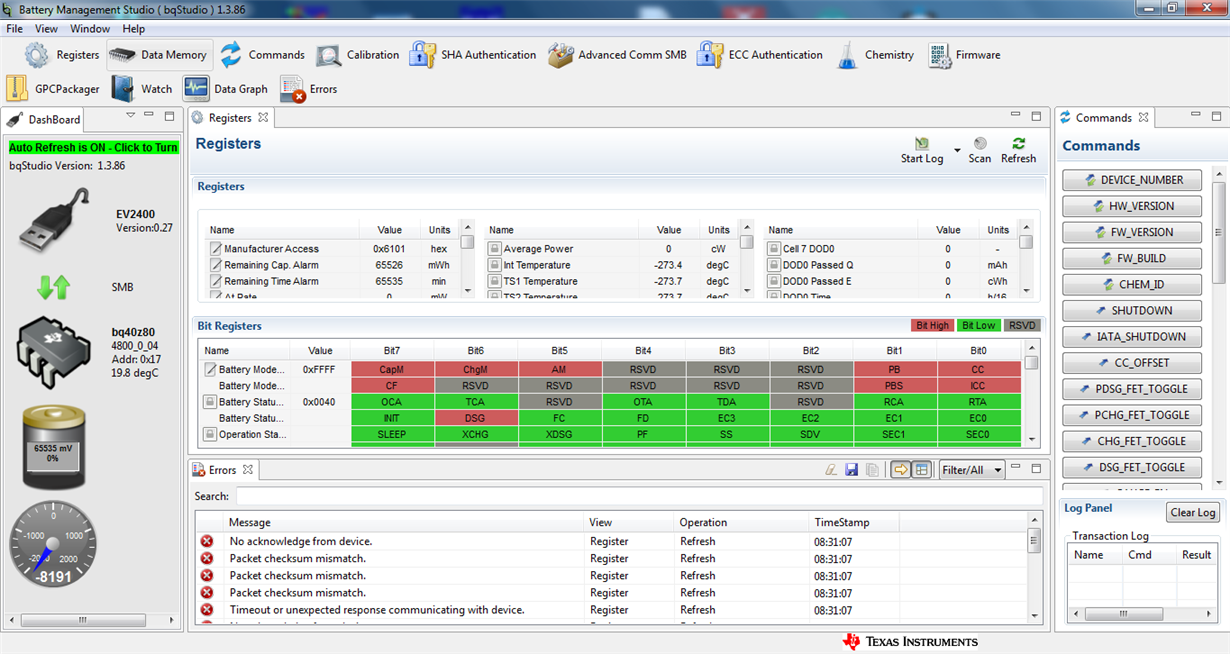Open GPCPackager
Screen dimensions: 1230x654
pos(53,89)
